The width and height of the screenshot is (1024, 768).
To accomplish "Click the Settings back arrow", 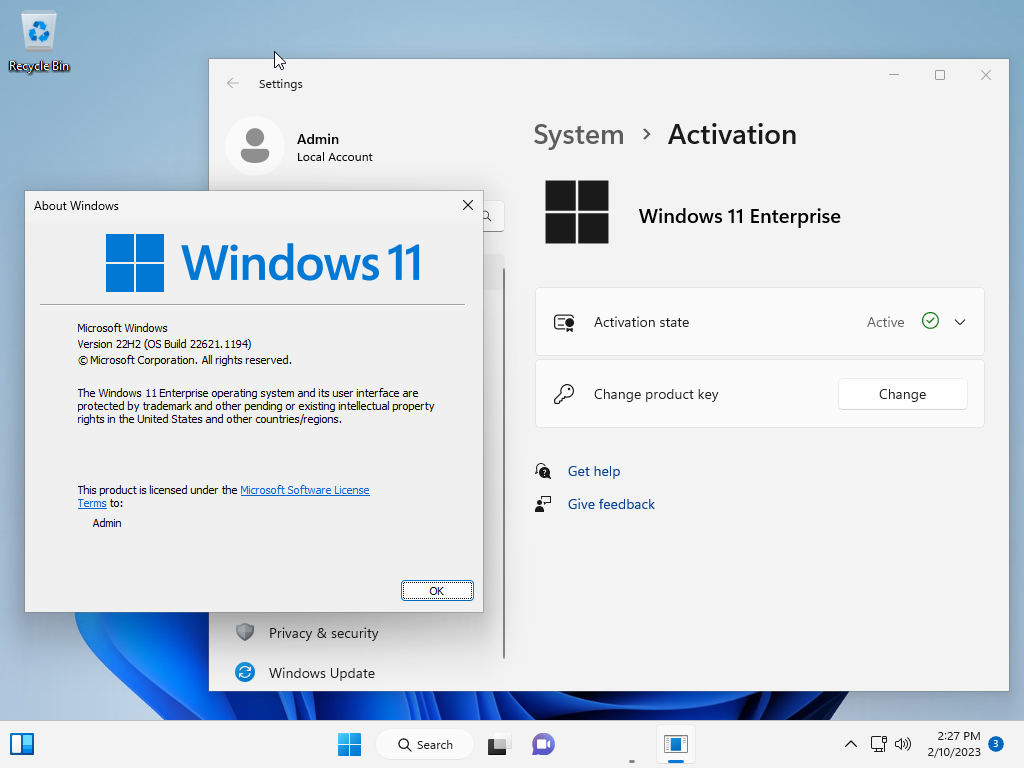I will [x=232, y=84].
